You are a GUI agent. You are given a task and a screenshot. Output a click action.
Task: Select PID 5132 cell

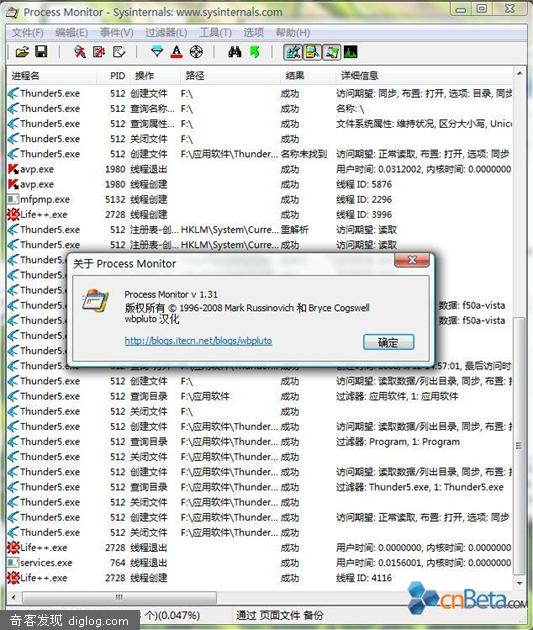click(115, 199)
